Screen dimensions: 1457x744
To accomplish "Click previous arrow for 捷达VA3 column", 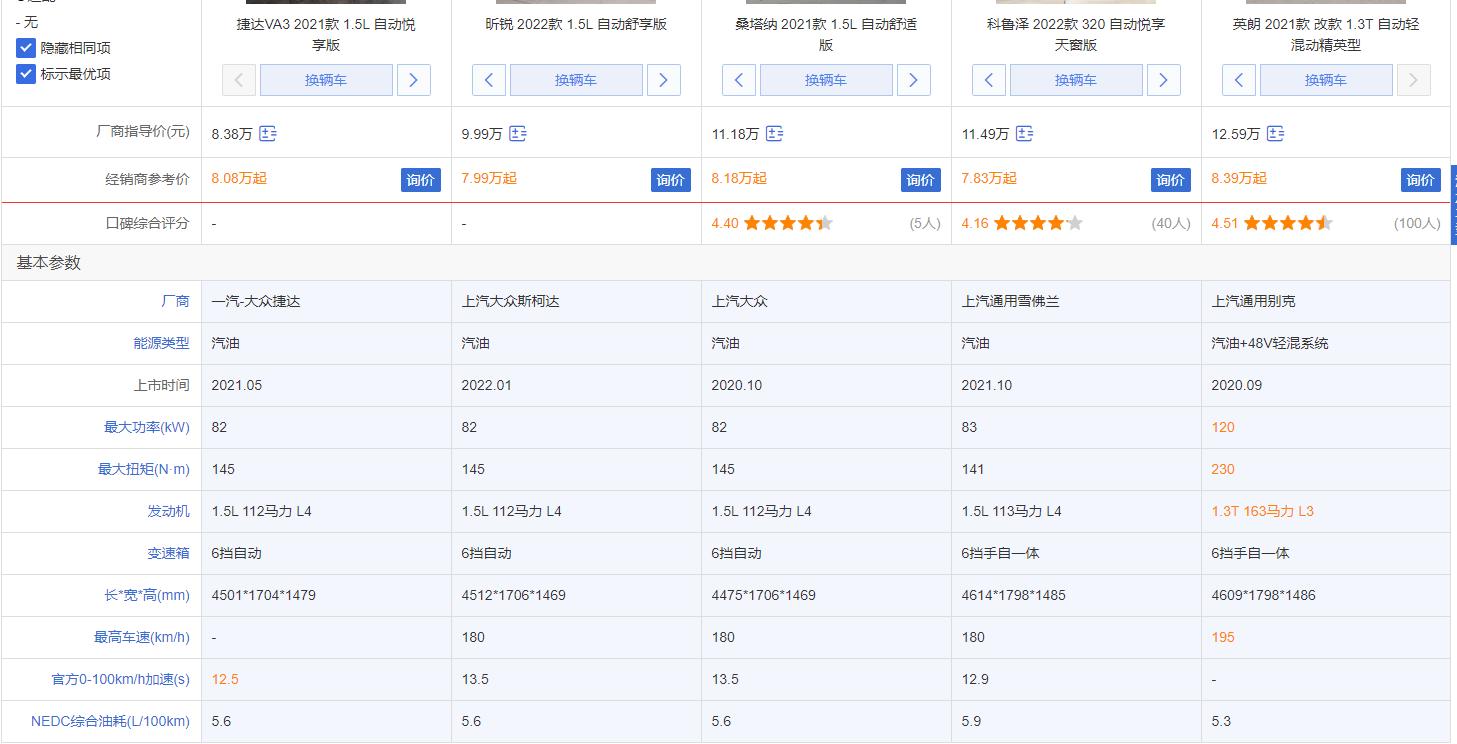I will (238, 80).
